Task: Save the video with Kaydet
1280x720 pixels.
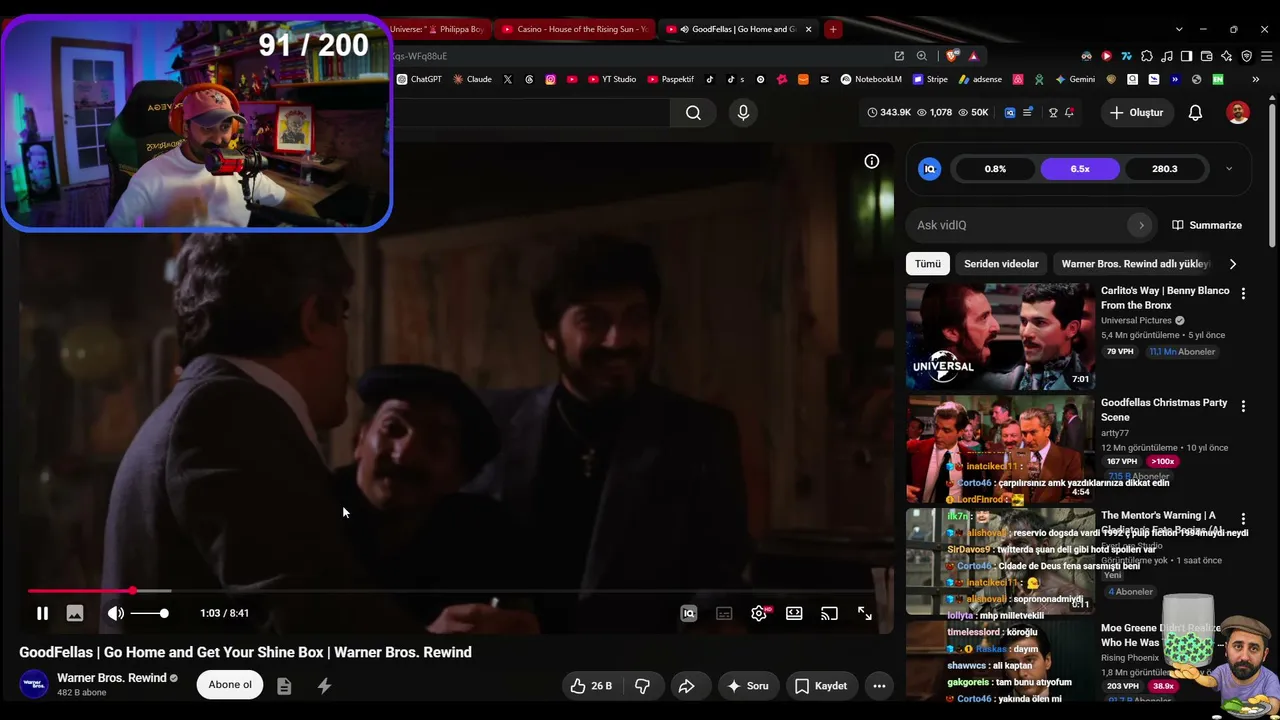Action: (x=821, y=686)
